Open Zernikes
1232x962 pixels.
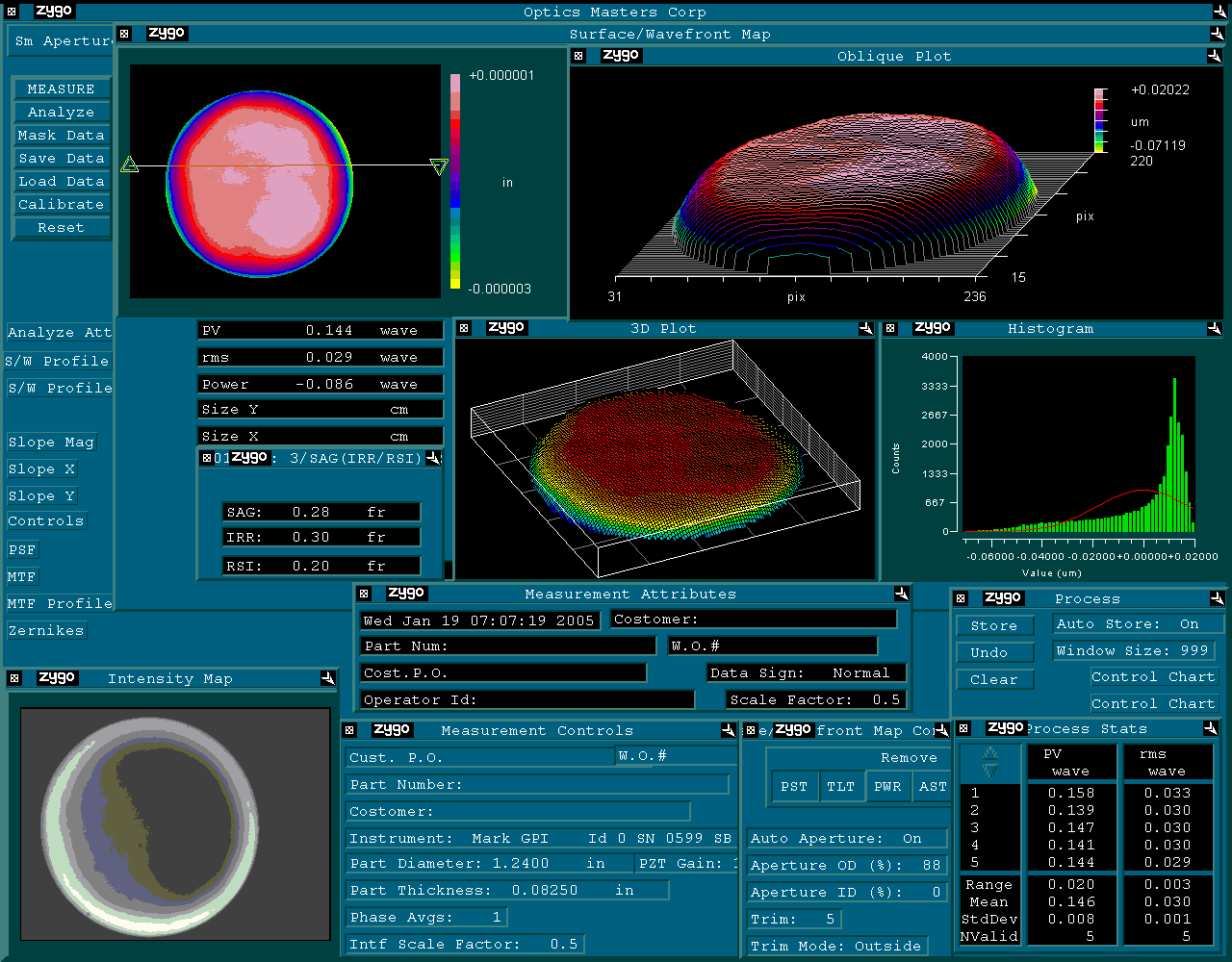click(x=46, y=631)
